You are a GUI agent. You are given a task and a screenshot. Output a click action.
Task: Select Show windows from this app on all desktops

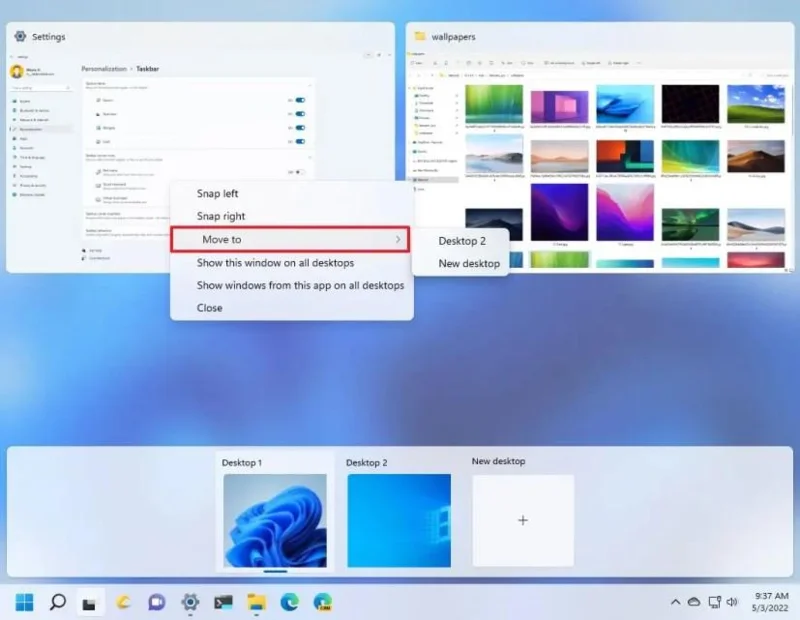pos(292,285)
